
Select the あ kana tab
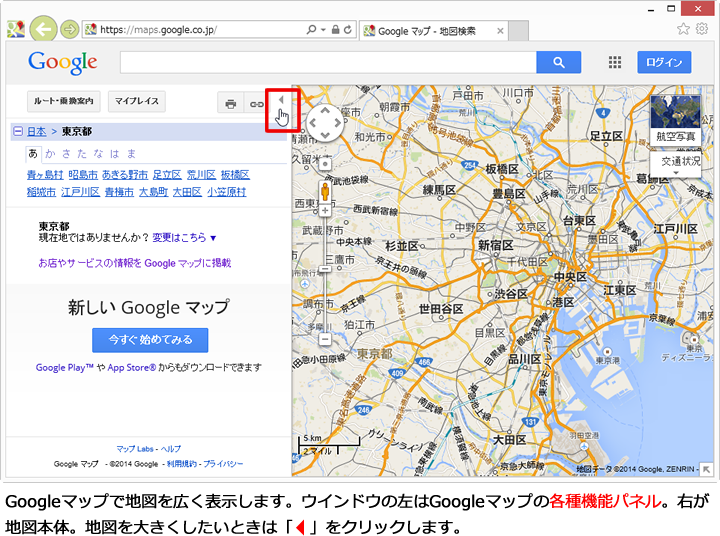click(33, 153)
